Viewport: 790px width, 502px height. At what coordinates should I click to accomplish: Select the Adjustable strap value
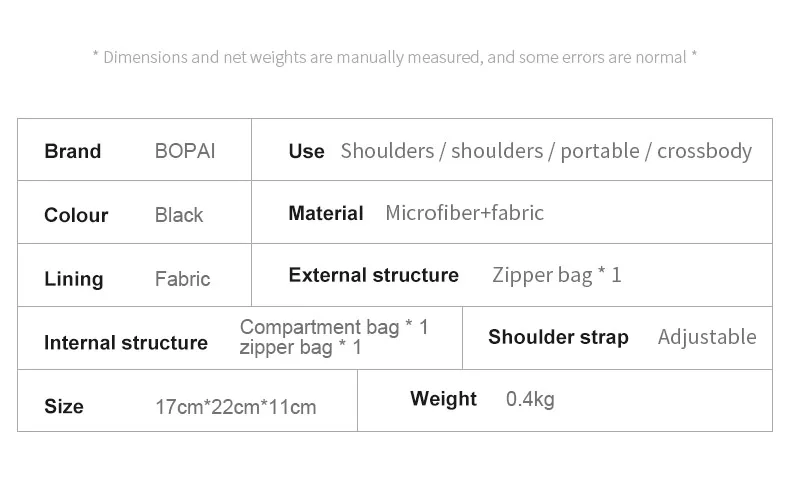pos(707,337)
